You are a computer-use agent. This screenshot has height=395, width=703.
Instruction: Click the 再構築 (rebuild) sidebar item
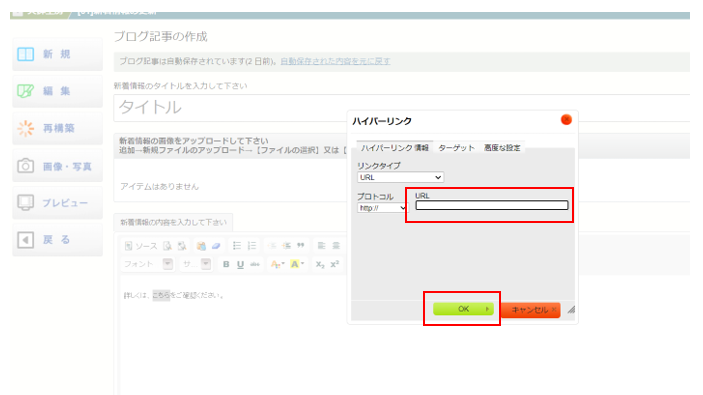pos(57,129)
